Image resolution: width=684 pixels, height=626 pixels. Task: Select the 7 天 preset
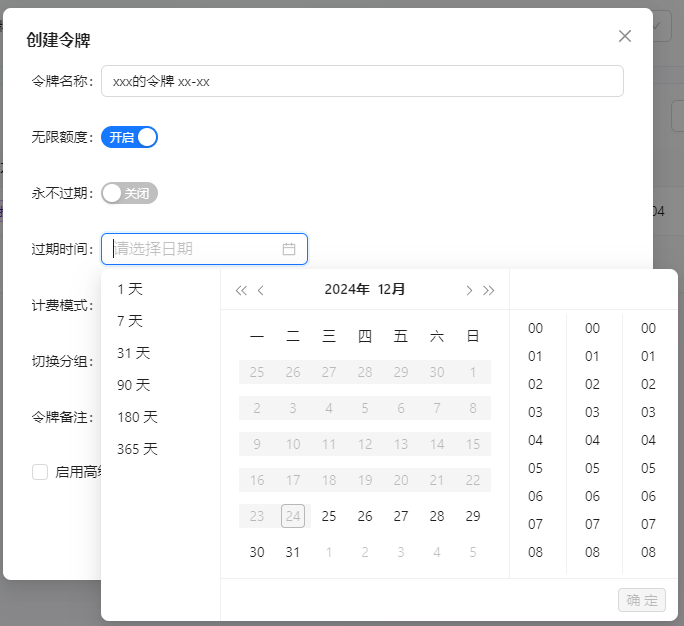point(130,321)
